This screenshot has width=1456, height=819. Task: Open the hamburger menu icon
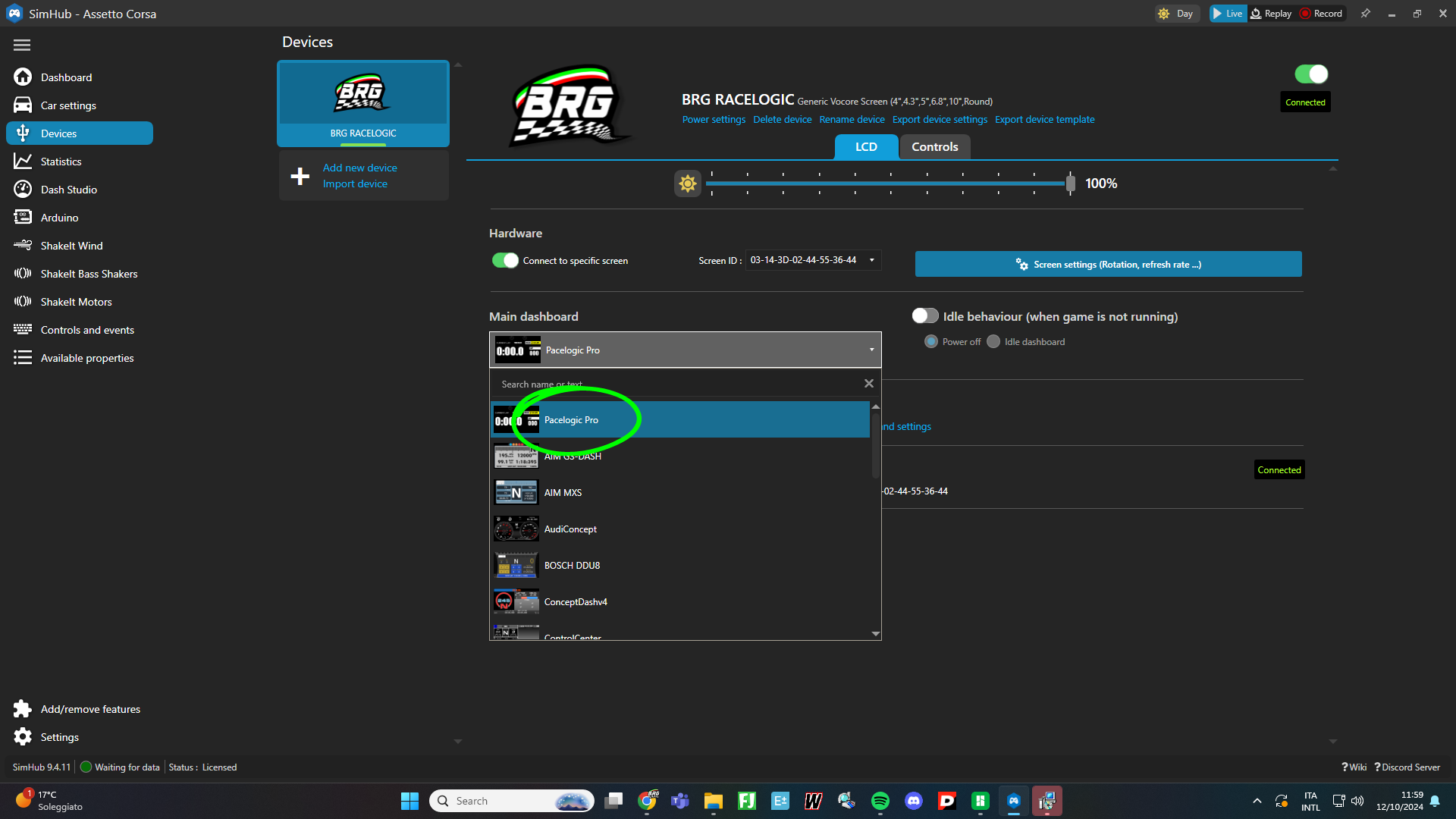(x=22, y=45)
